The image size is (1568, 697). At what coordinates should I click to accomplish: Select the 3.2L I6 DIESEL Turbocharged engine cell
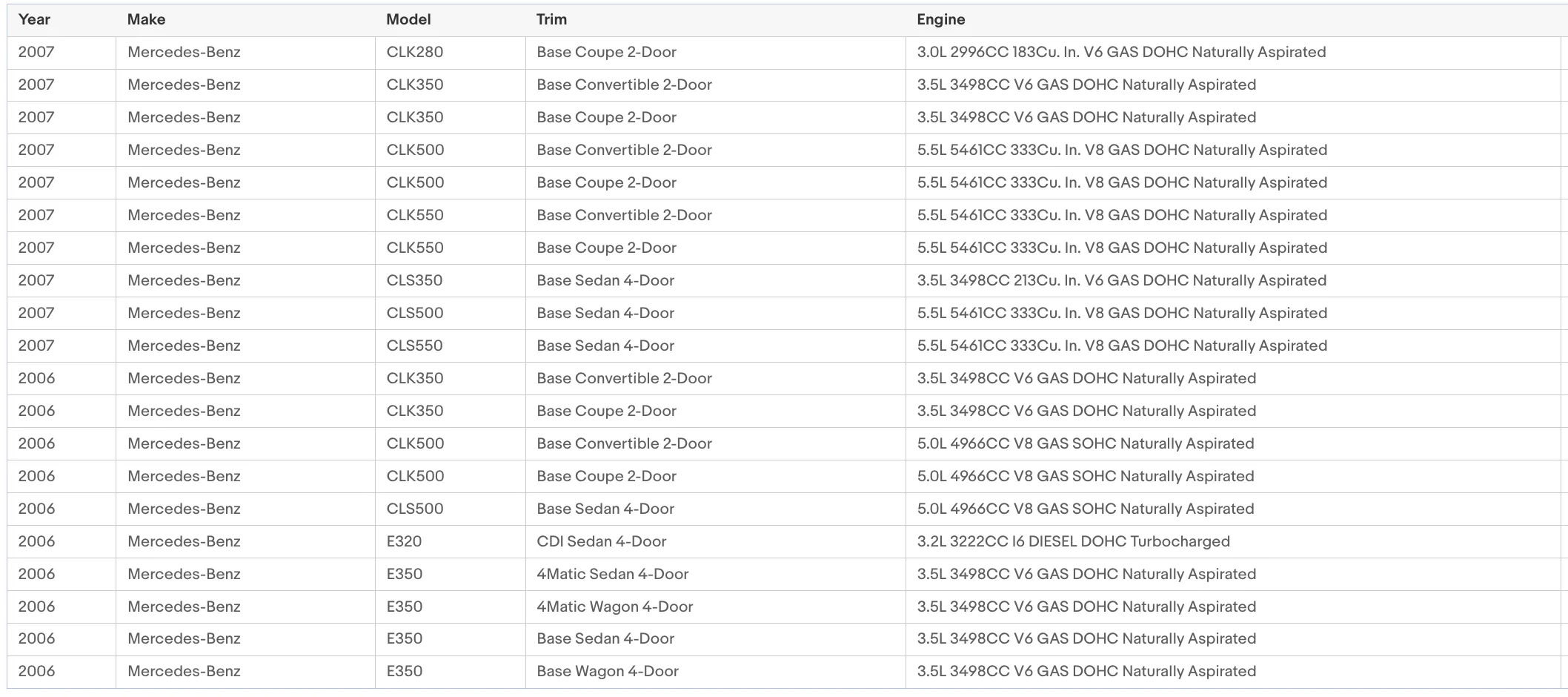pyautogui.click(x=1233, y=542)
